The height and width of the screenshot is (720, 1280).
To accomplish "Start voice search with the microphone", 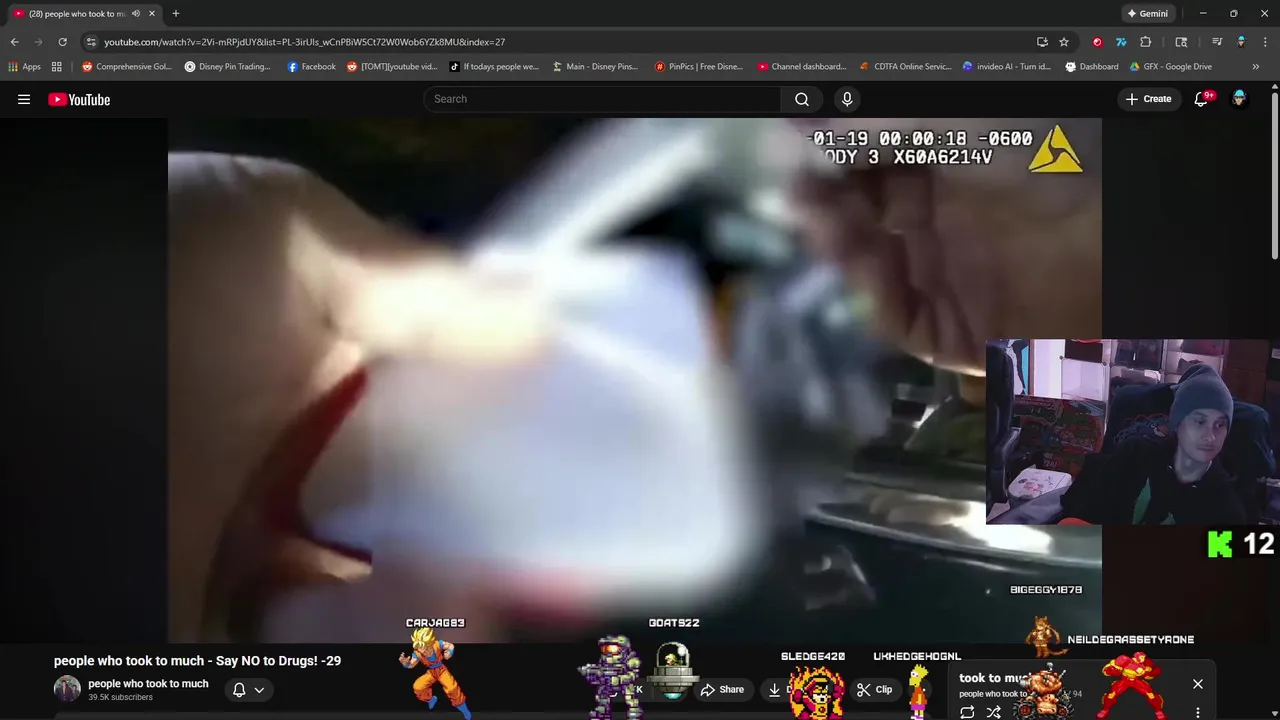I will (x=847, y=99).
